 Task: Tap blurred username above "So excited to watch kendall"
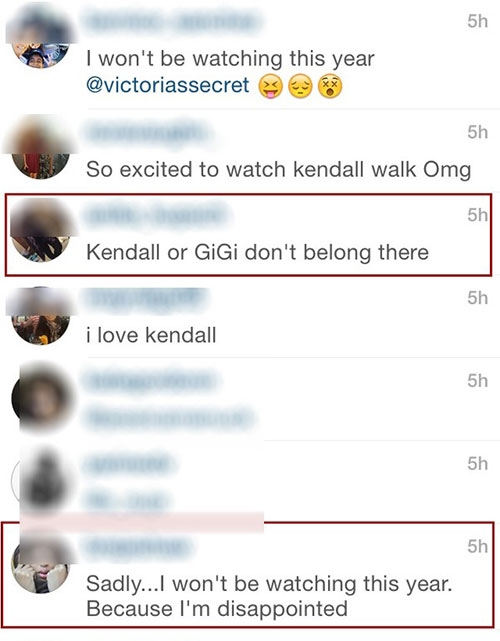point(147,133)
